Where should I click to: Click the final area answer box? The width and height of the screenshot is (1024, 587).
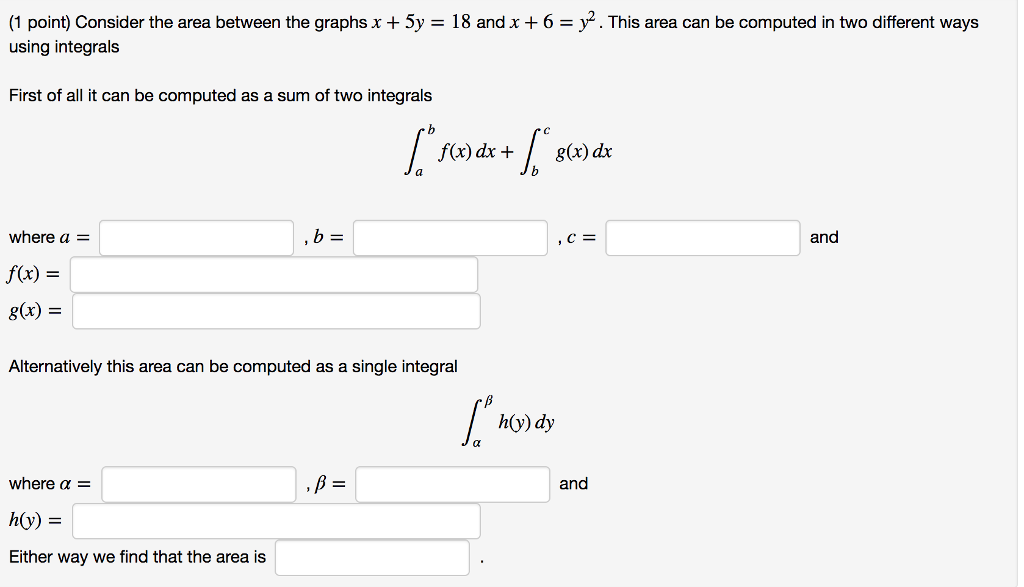click(x=372, y=557)
